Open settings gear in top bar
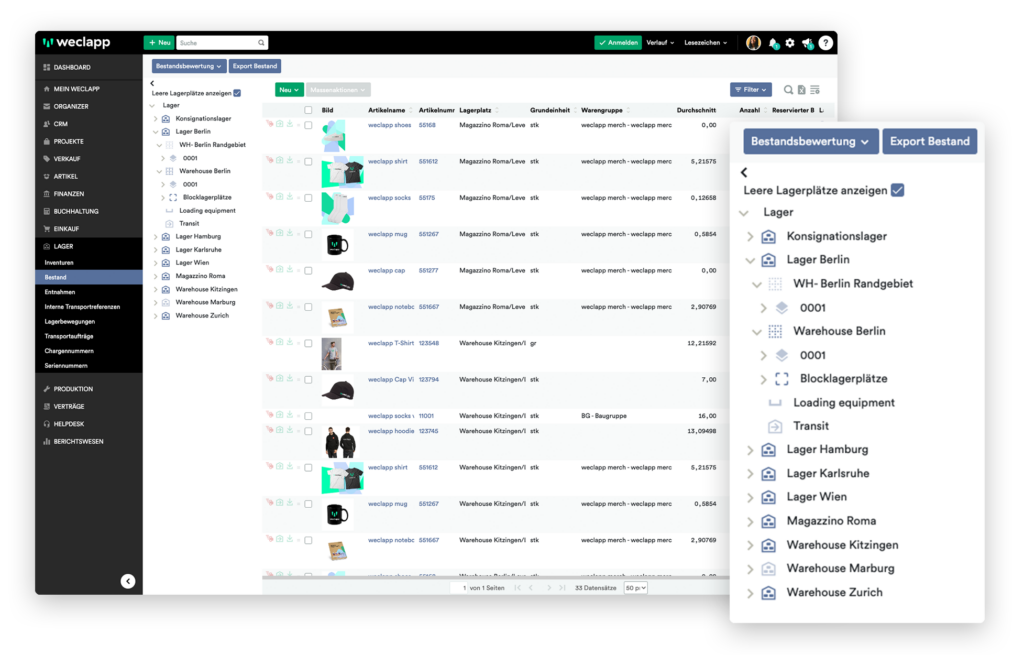 point(790,42)
